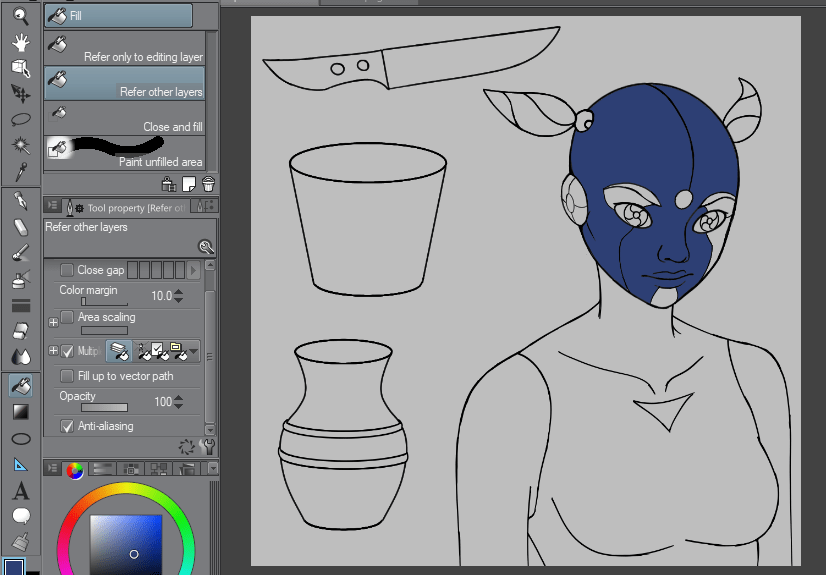
Task: Enable the Close gap checkbox
Action: 67,270
